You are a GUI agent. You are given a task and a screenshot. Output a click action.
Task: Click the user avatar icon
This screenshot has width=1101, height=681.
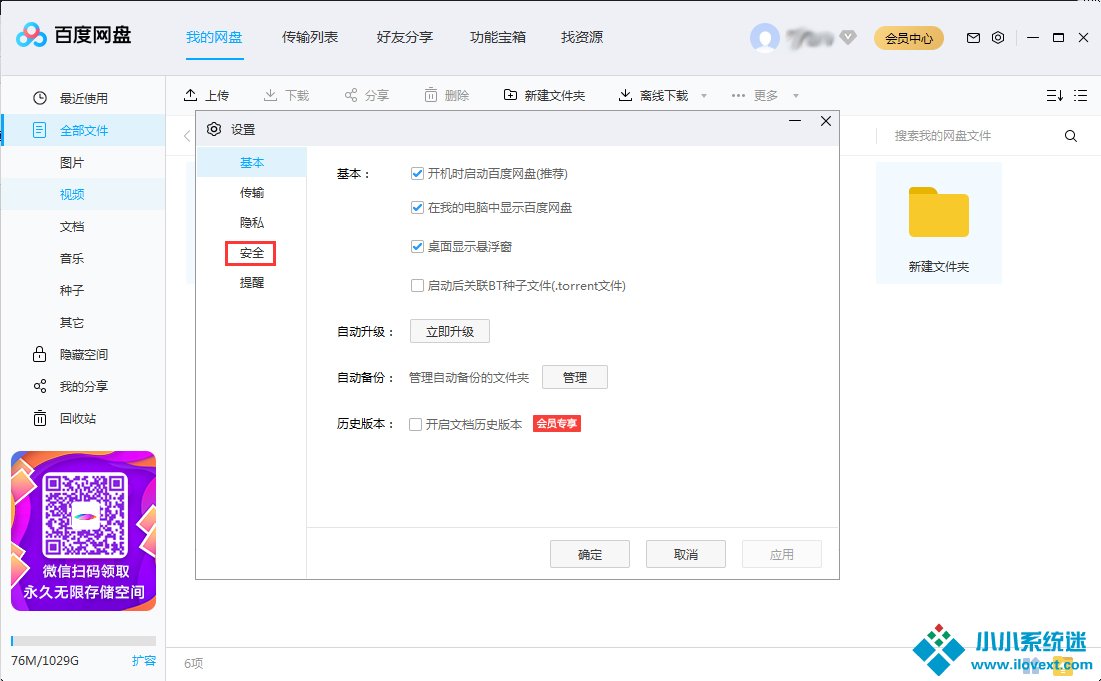765,38
